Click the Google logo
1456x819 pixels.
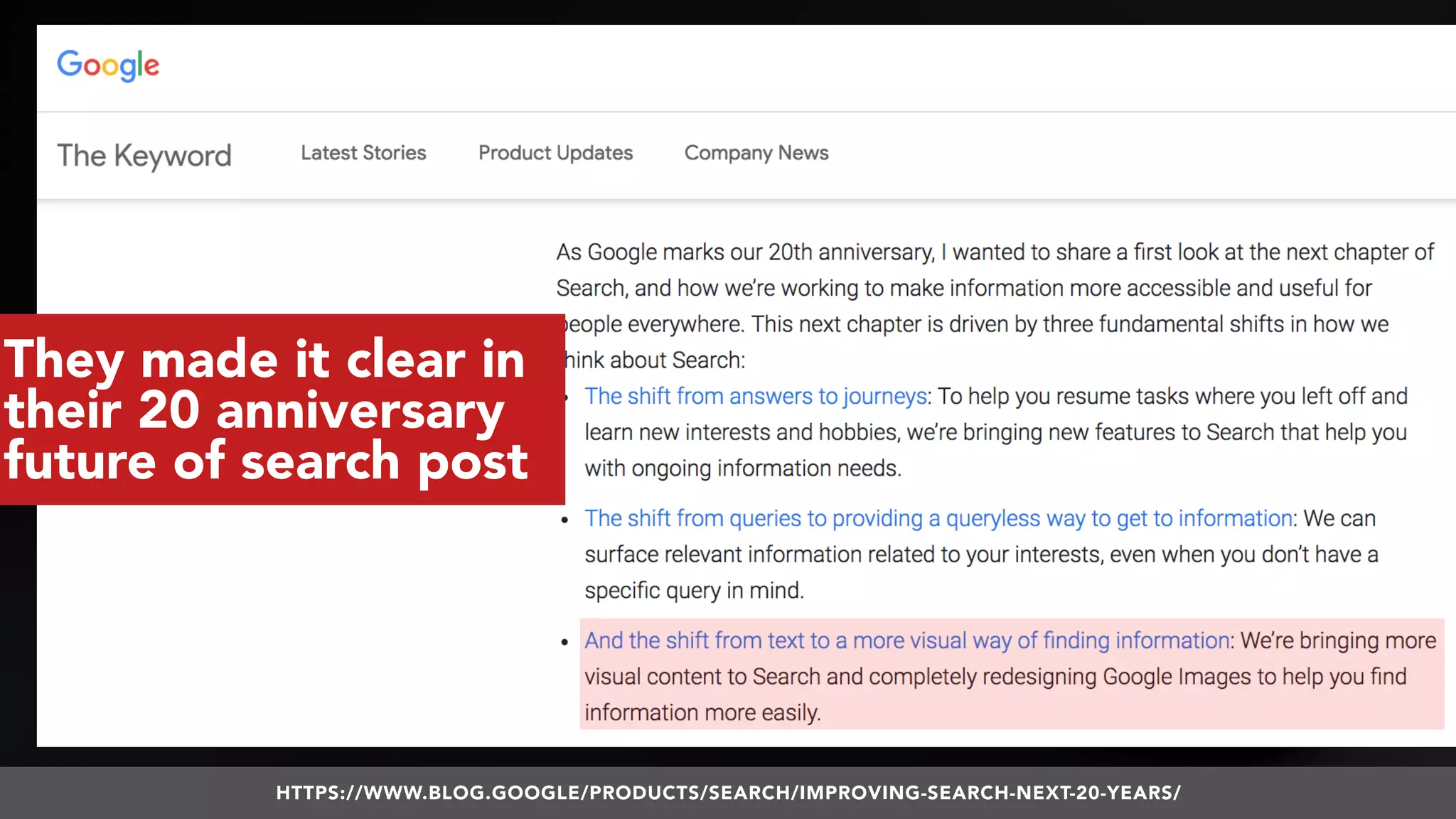pos(108,65)
